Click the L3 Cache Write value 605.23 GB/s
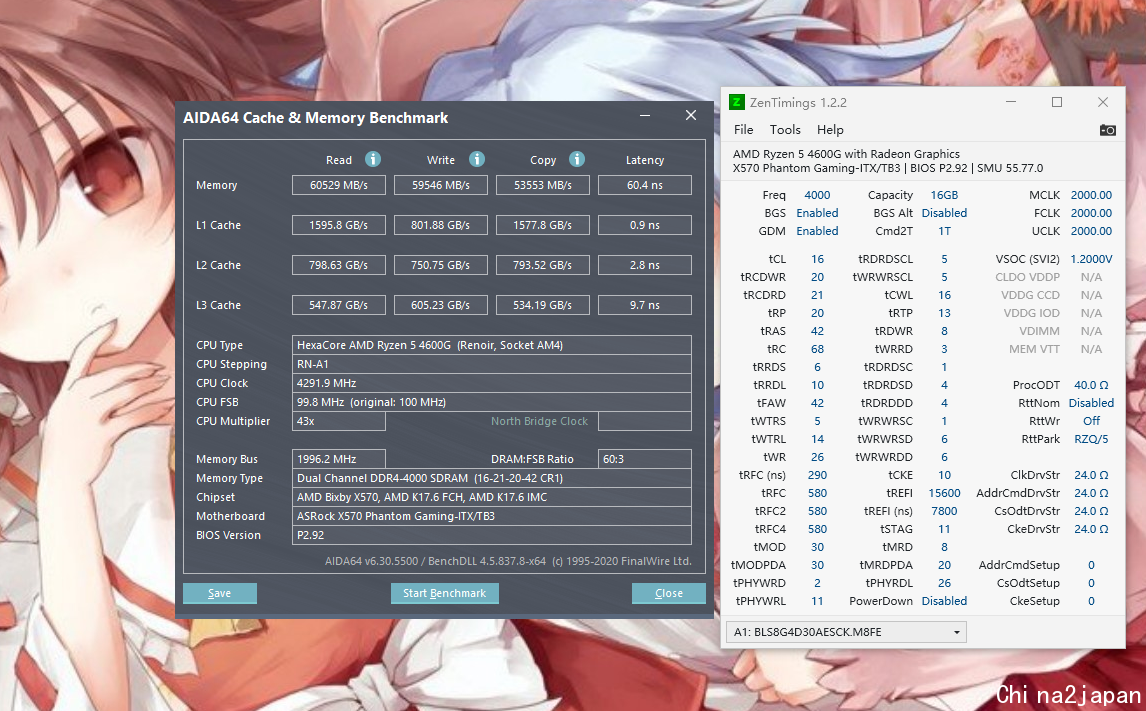The image size is (1146, 711). click(x=441, y=305)
